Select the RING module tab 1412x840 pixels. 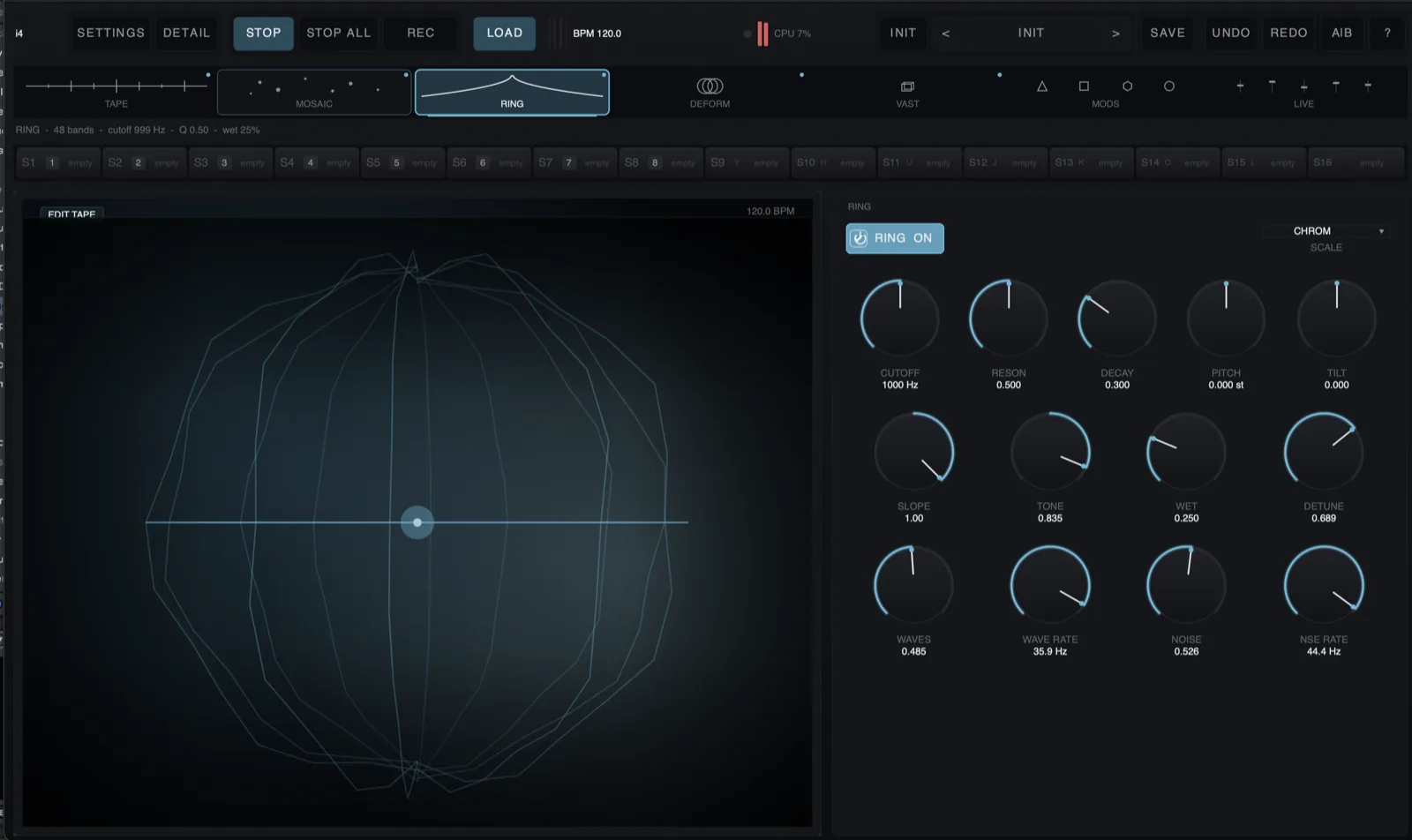512,92
